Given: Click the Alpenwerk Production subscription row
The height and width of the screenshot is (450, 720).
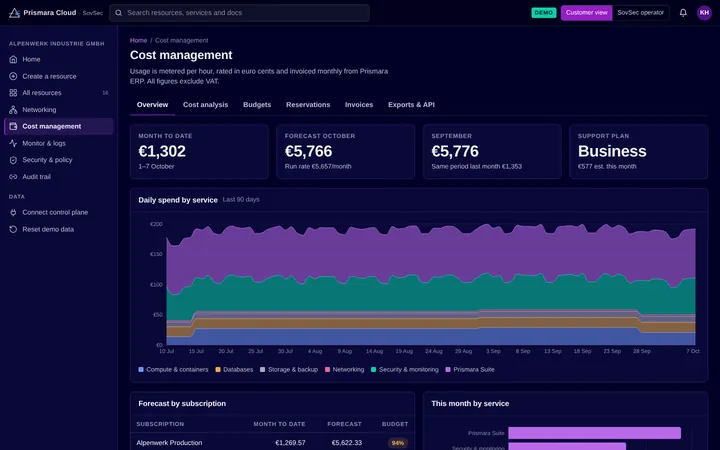Looking at the screenshot, I should [x=272, y=443].
